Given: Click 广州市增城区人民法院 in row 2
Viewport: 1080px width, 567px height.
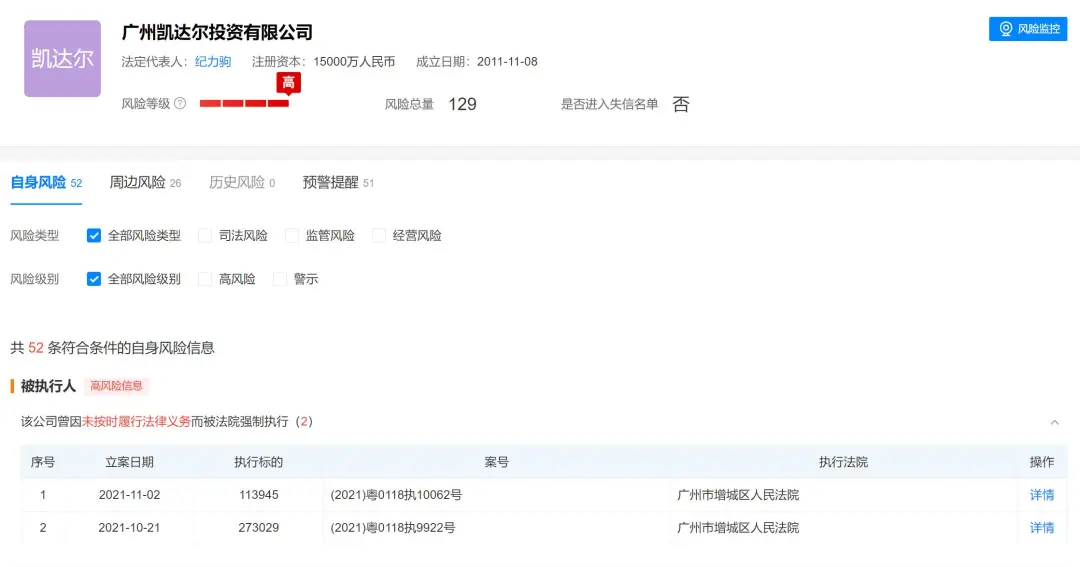Looking at the screenshot, I should [x=738, y=528].
